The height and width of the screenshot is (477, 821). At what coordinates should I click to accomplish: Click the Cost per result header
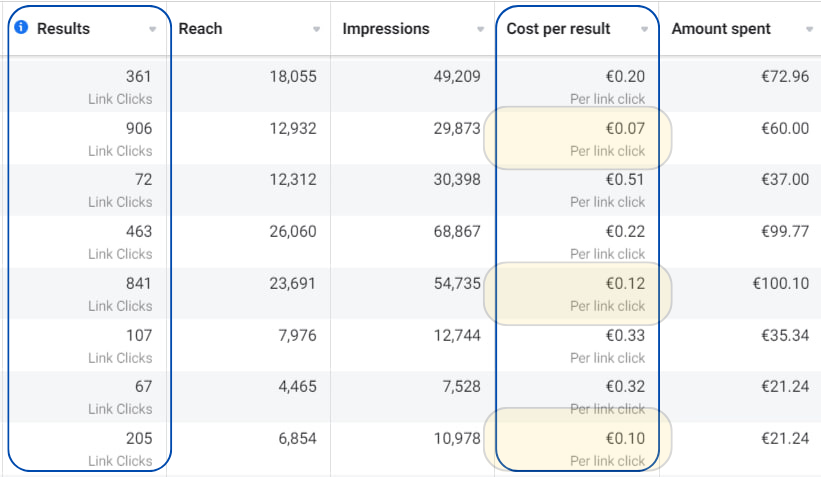click(x=558, y=28)
